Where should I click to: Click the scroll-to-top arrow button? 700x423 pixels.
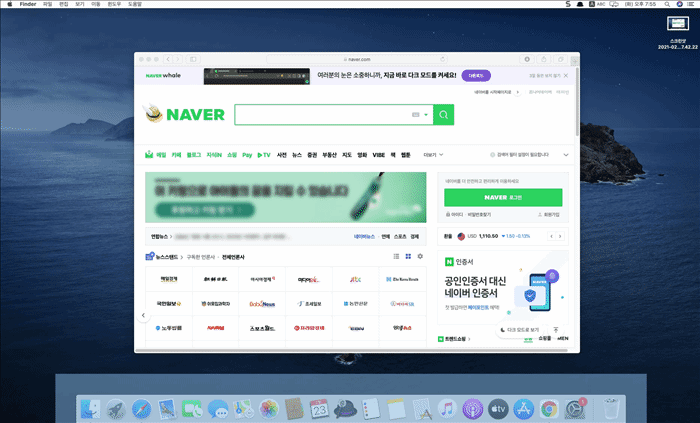click(556, 330)
